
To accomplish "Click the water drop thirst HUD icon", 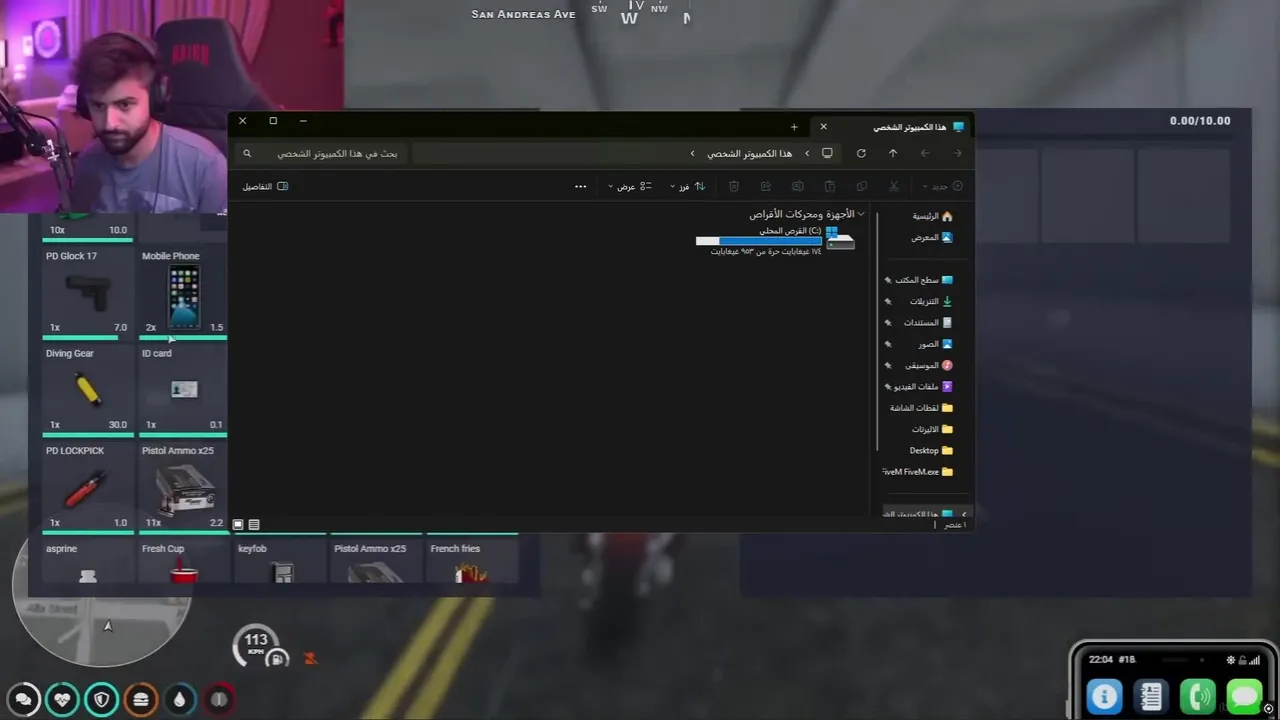I will pyautogui.click(x=179, y=699).
